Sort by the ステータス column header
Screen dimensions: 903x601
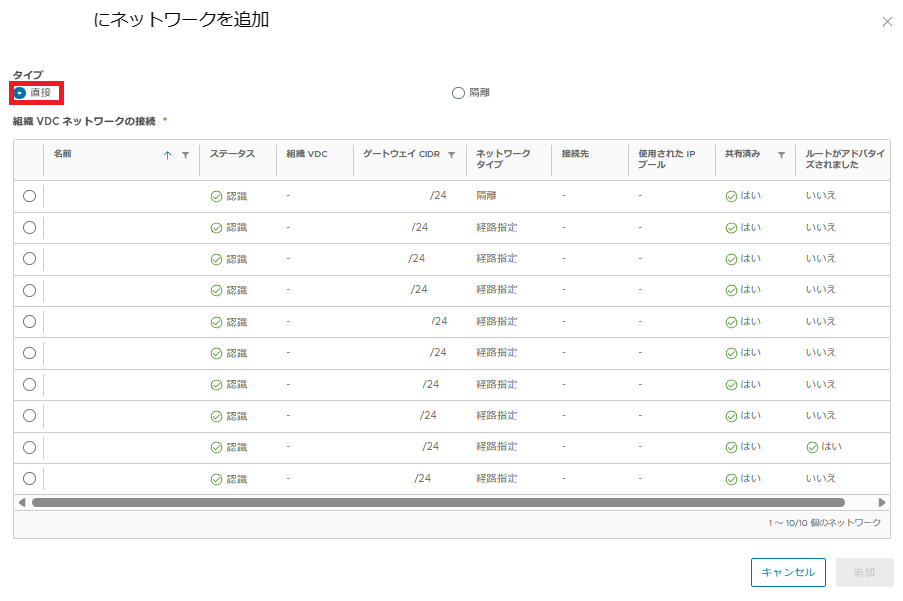[232, 154]
